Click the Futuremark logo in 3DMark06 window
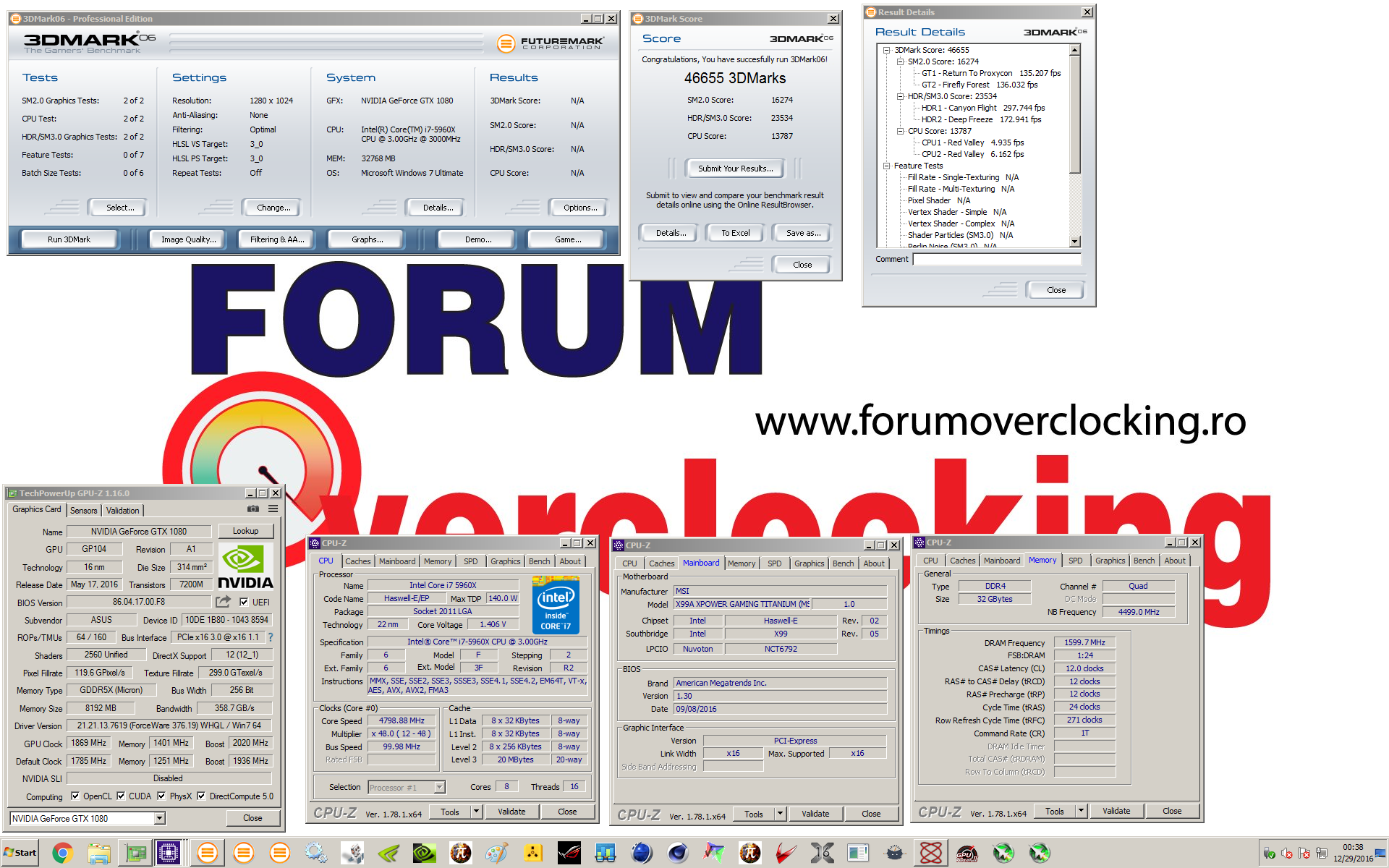1389x868 pixels. 551,43
